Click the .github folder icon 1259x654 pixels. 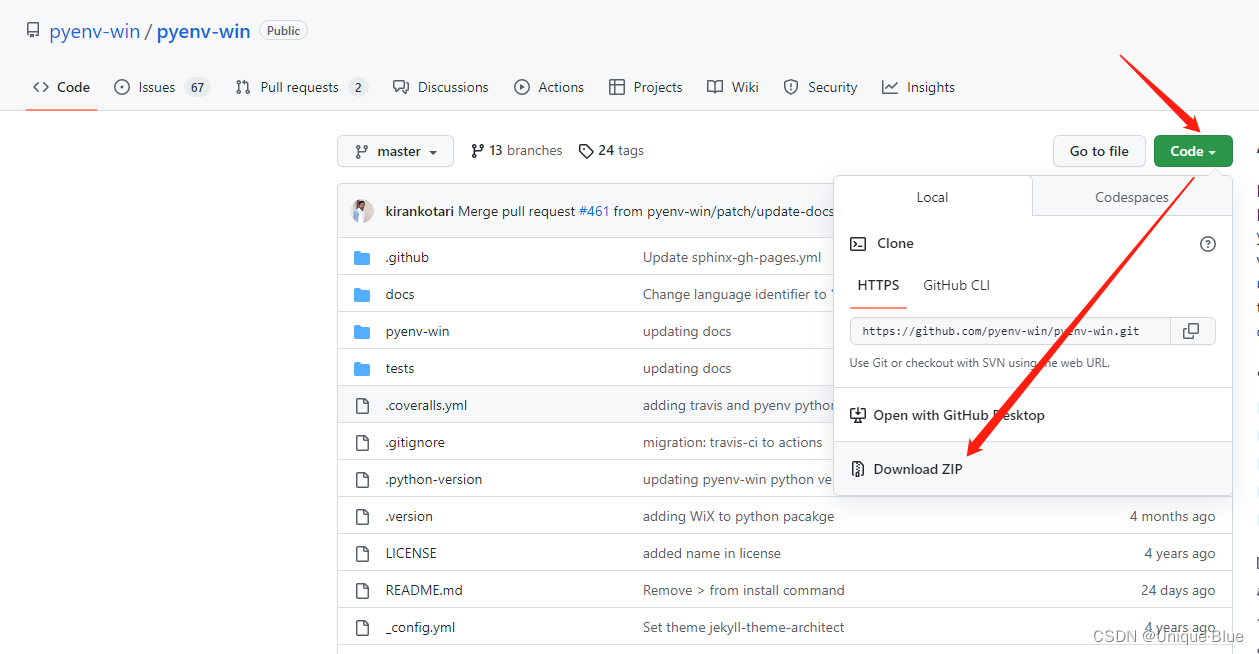click(362, 258)
